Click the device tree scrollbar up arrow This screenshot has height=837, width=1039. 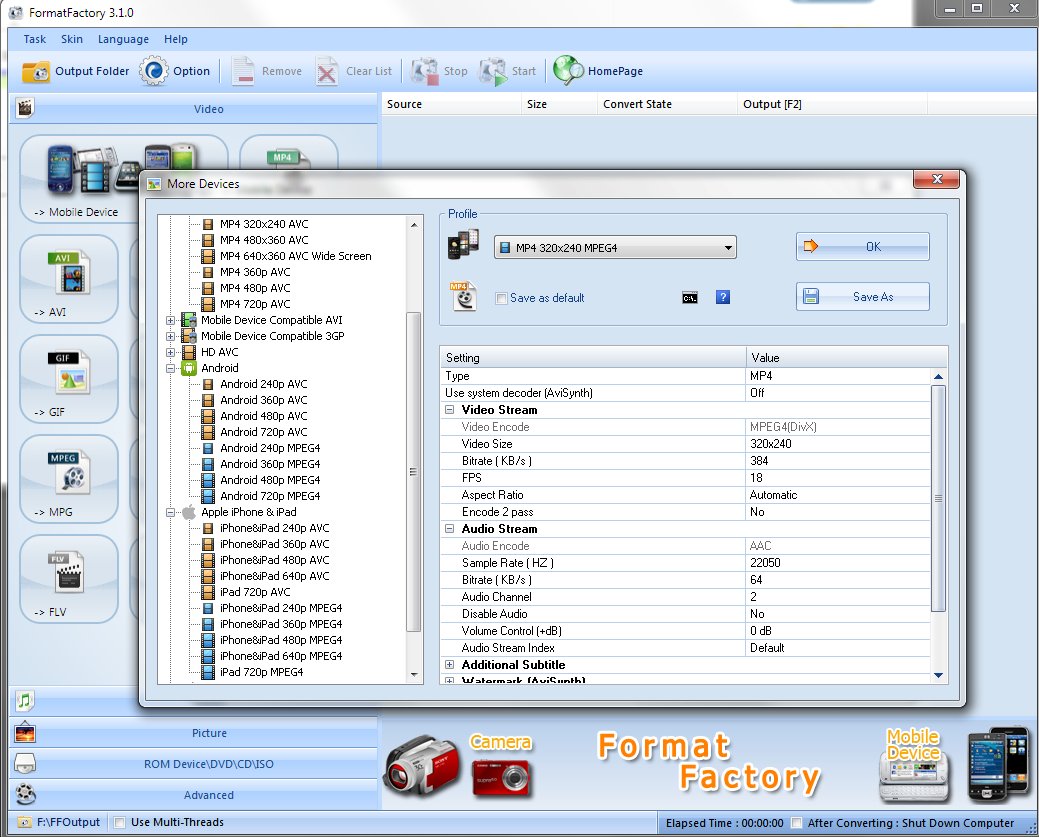[x=413, y=225]
